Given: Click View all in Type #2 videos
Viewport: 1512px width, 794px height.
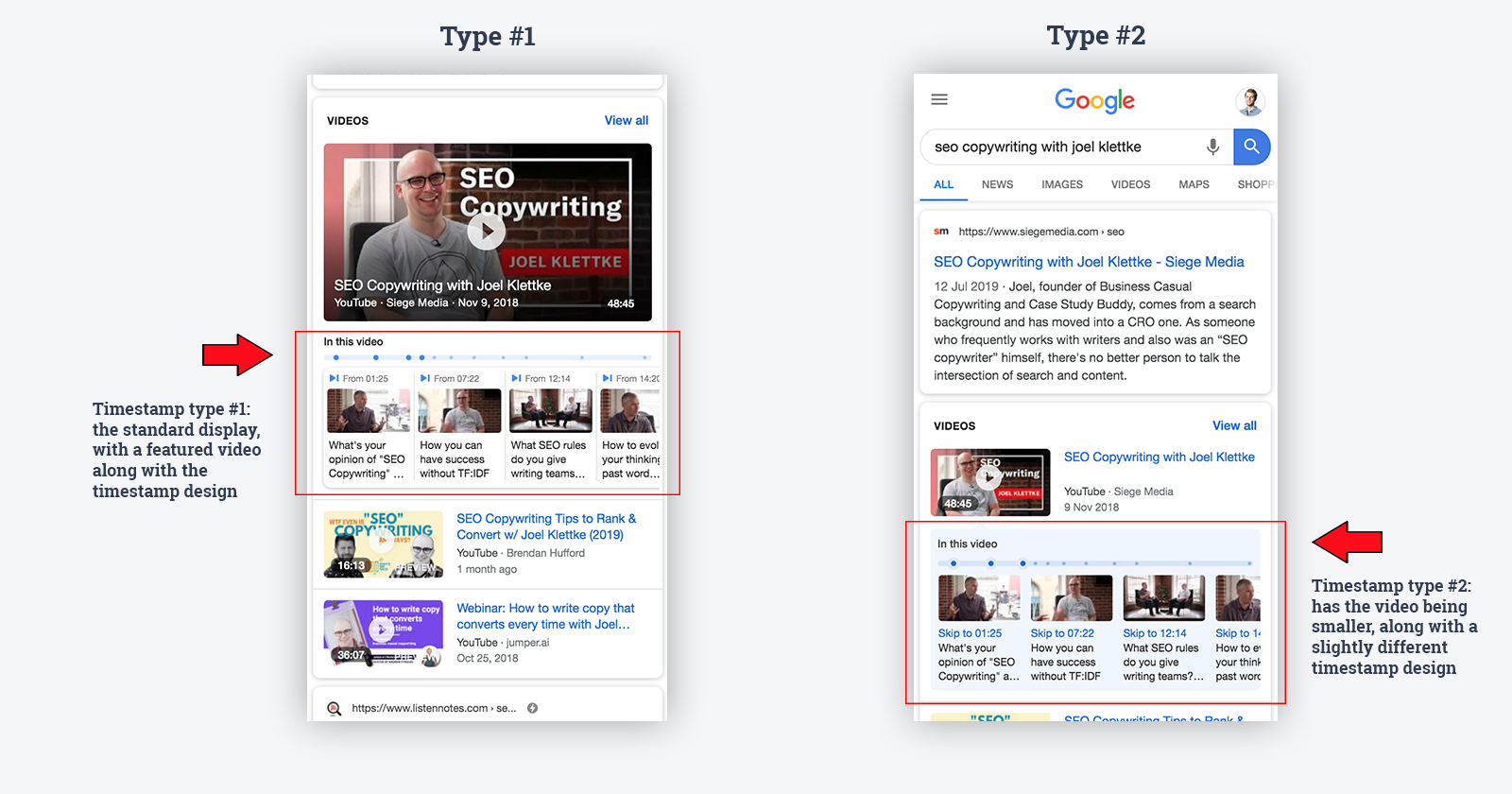Looking at the screenshot, I should (x=1234, y=425).
